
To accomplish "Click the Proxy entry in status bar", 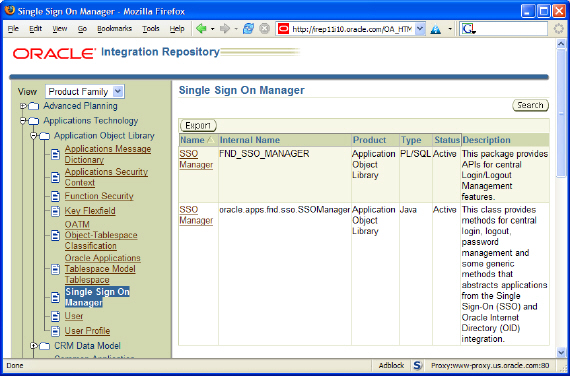I will [x=490, y=365].
